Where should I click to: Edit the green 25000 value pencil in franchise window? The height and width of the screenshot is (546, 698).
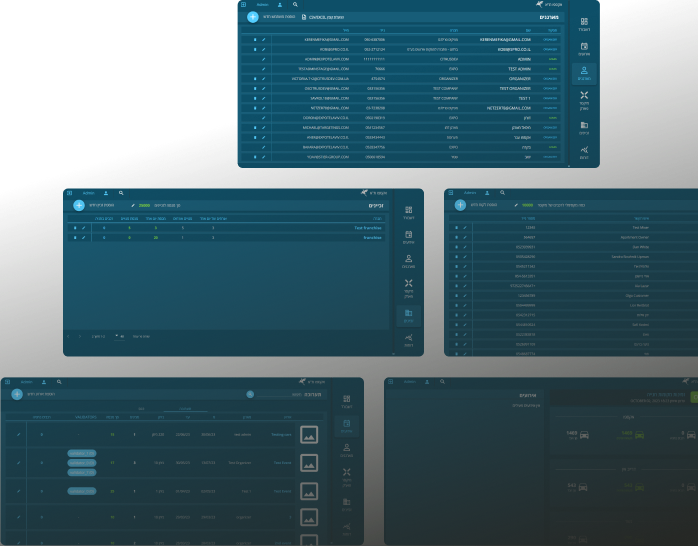(133, 206)
